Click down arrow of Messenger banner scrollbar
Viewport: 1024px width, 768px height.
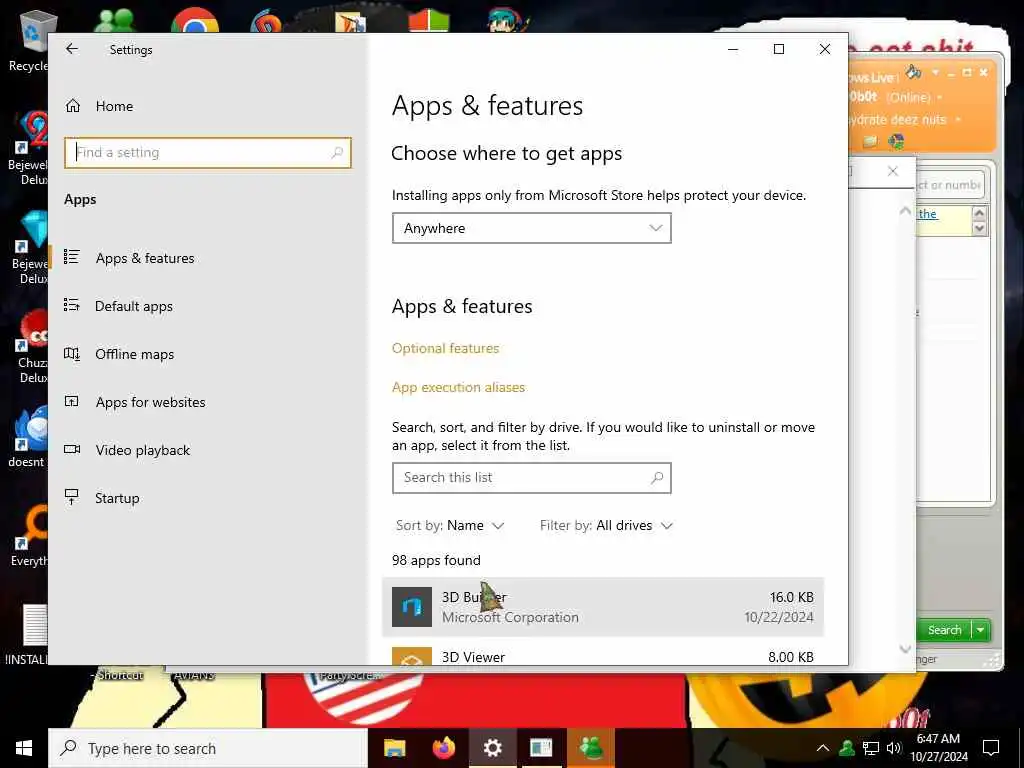coord(979,228)
